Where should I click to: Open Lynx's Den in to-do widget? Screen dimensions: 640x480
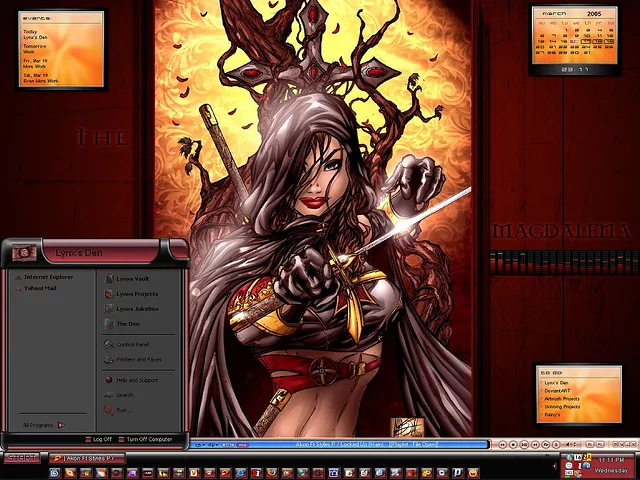pos(556,383)
